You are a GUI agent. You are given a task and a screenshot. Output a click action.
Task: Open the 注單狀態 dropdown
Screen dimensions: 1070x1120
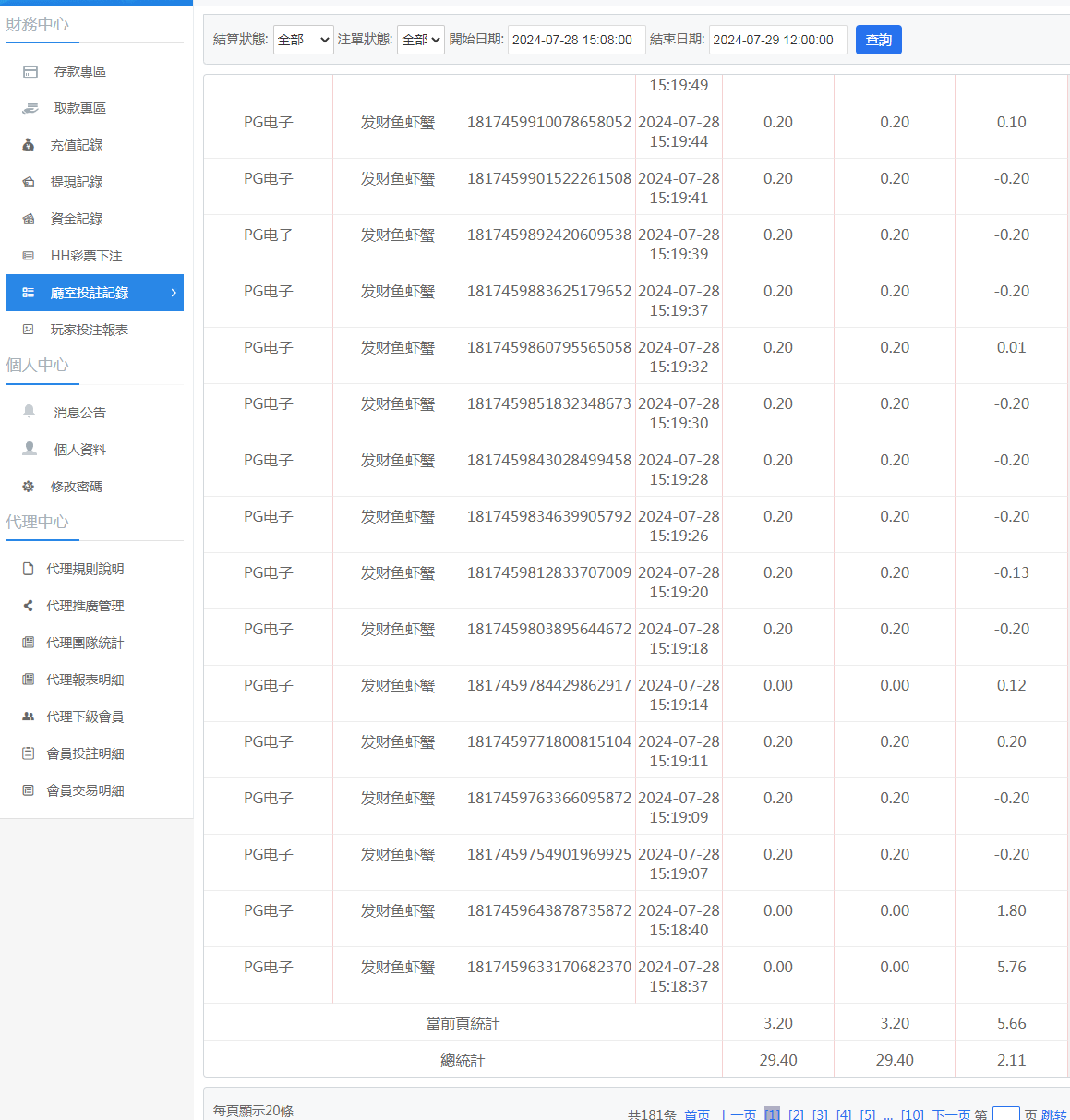(x=420, y=40)
